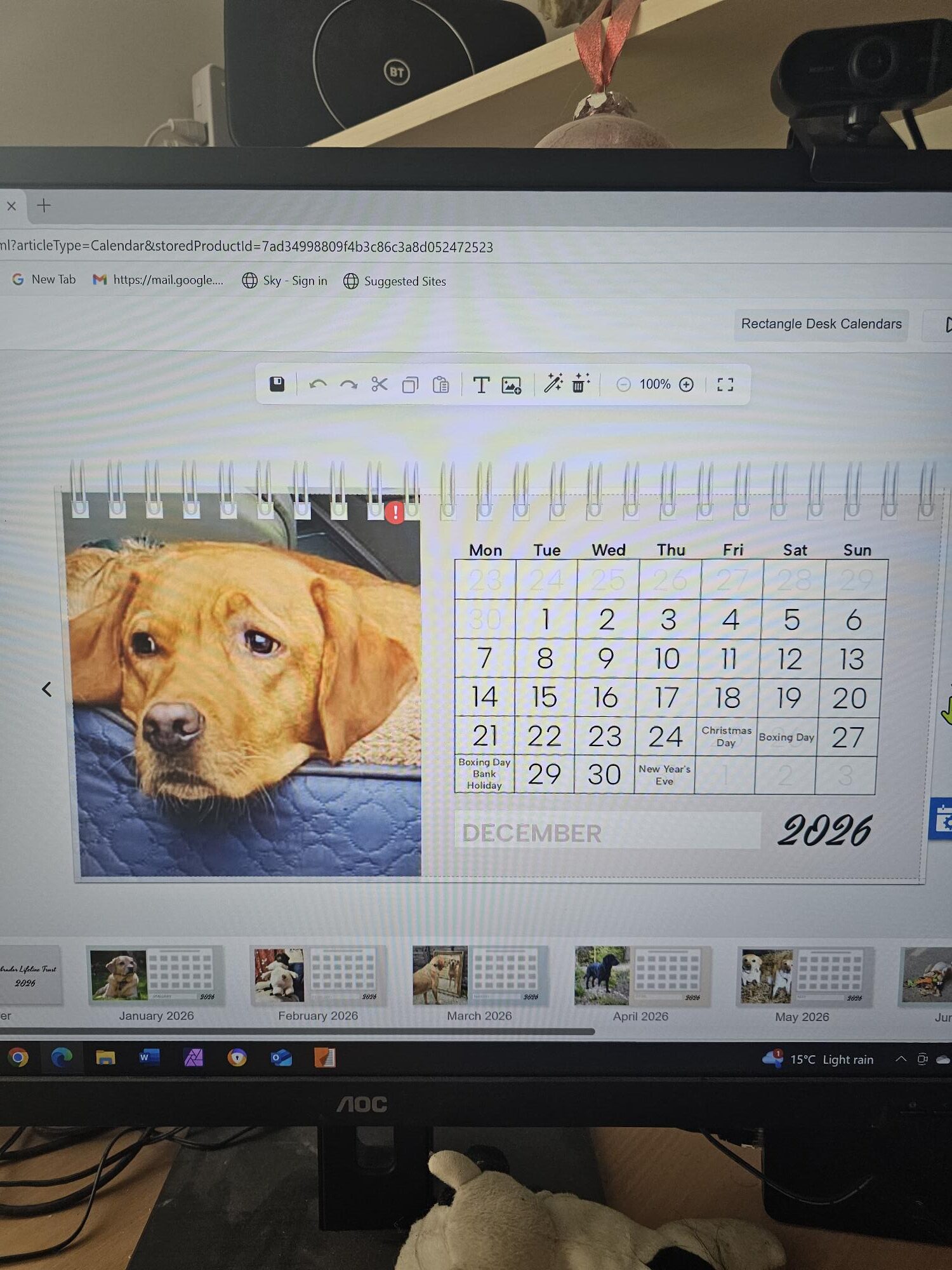Click date 15 in the calendar

545,697
